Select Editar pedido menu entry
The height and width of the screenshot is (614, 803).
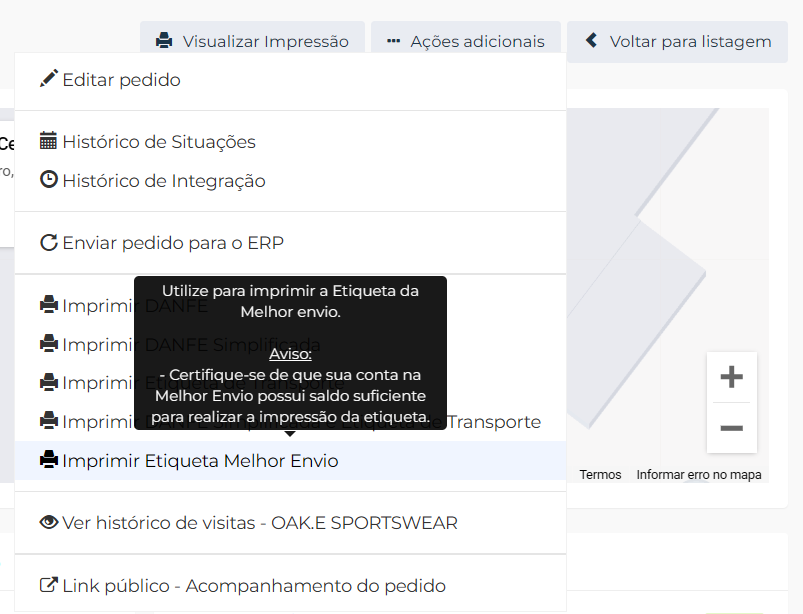point(290,80)
